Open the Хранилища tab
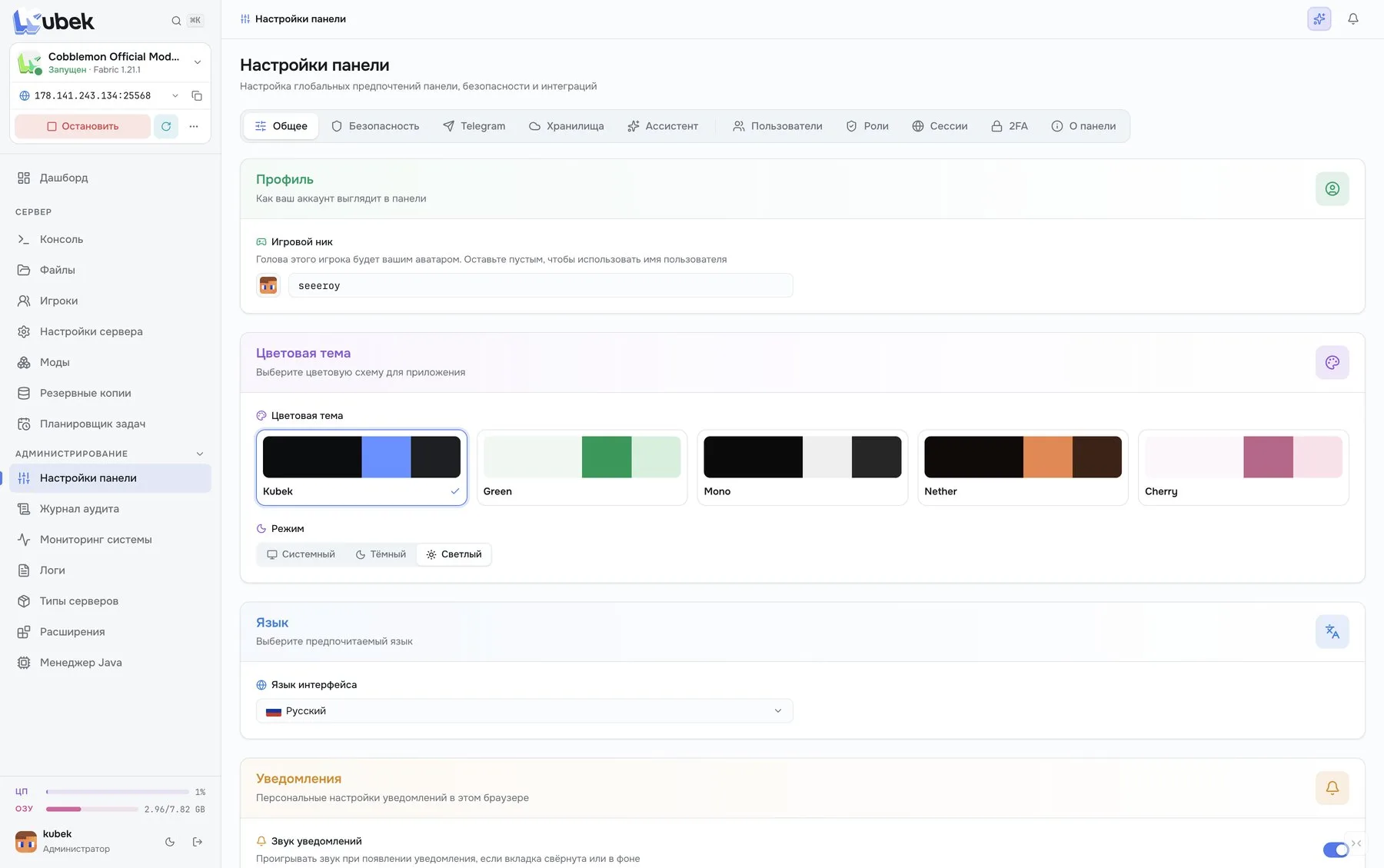 click(567, 126)
